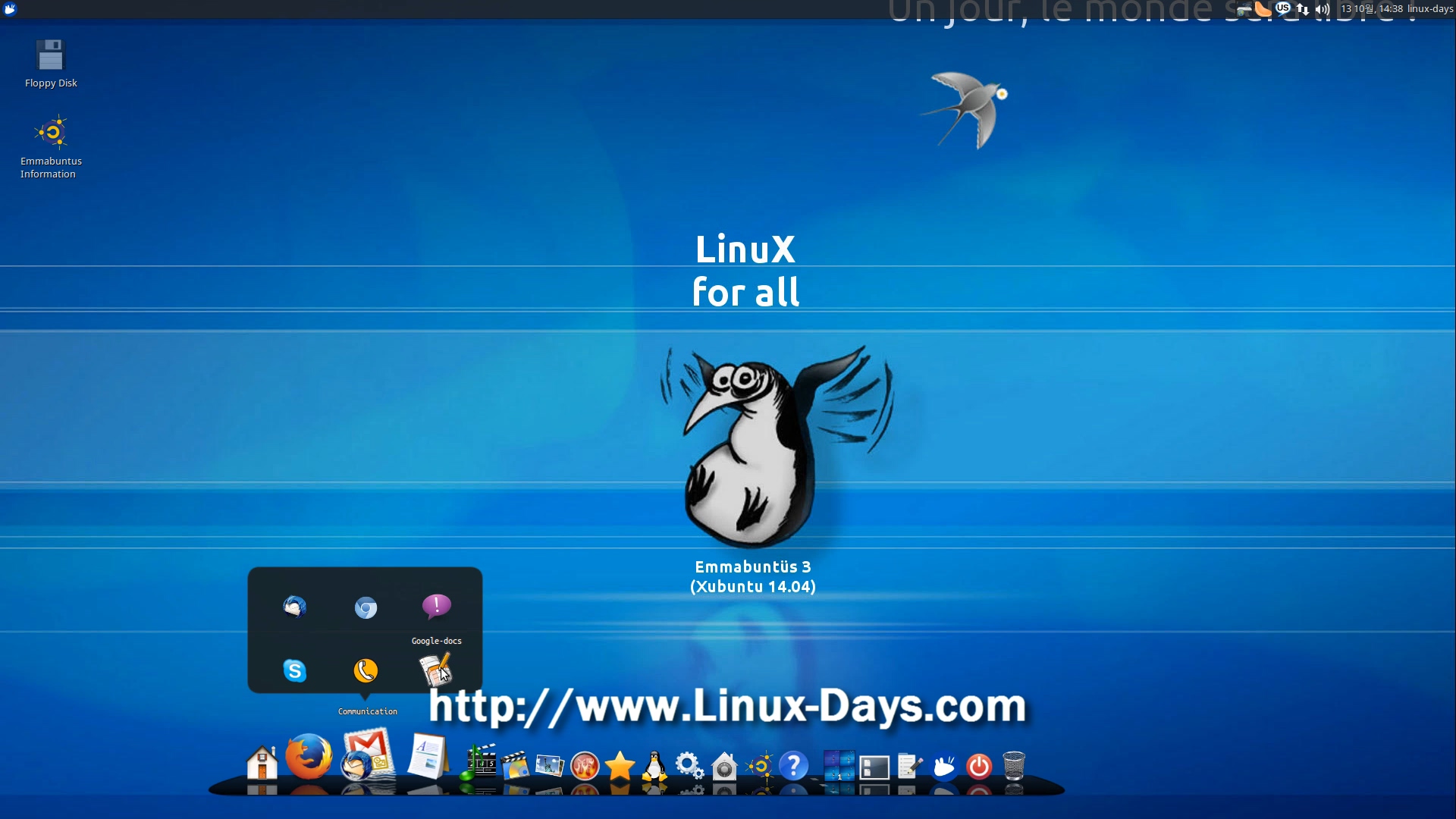This screenshot has width=1456, height=819.
Task: Open workspace switcher in dock
Action: click(x=839, y=766)
